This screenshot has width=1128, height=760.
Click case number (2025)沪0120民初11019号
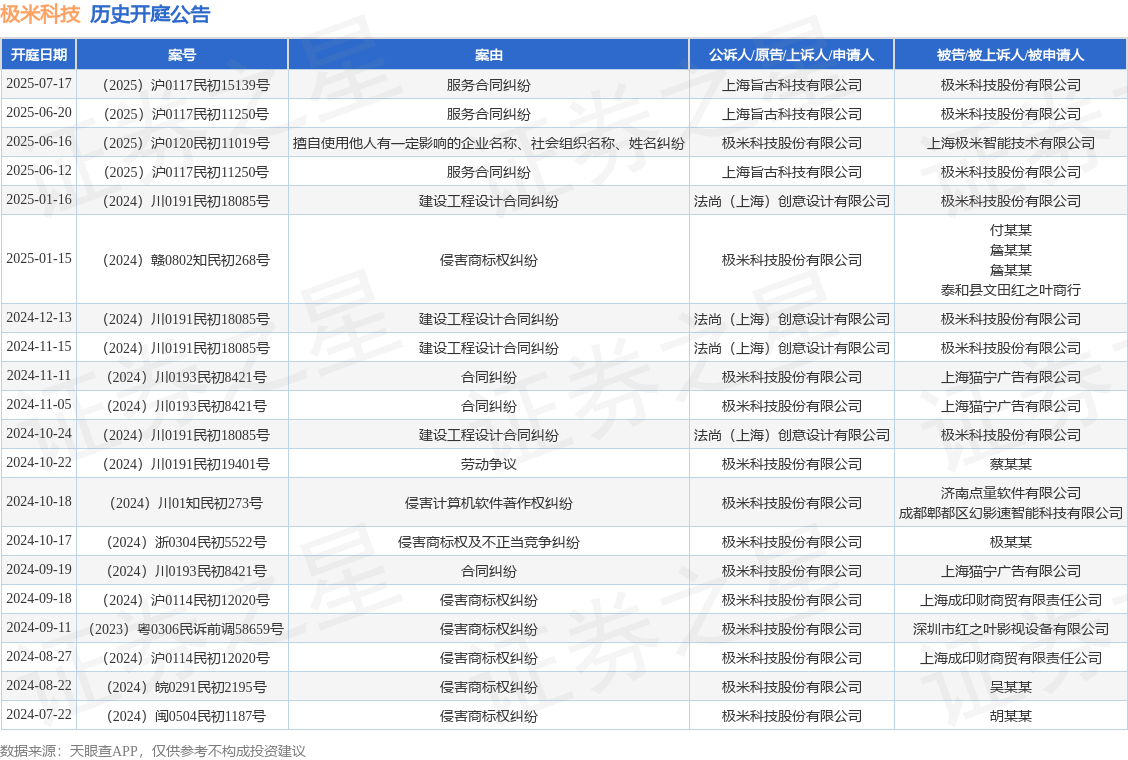click(182, 142)
